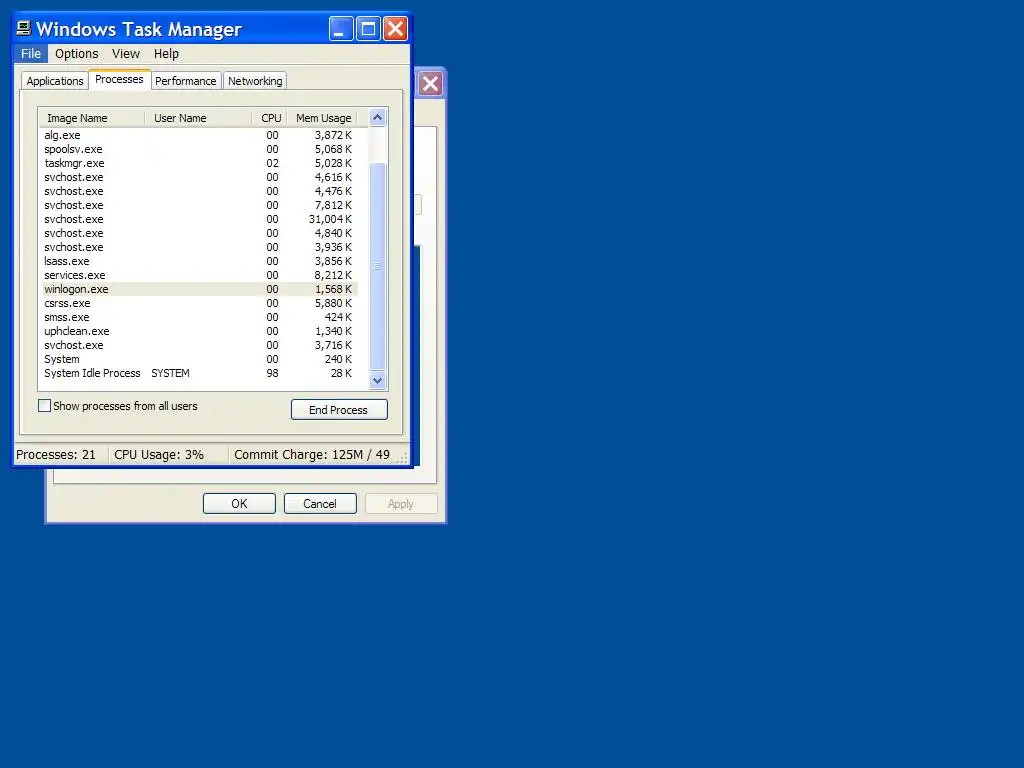Select the uphclean.exe process
The image size is (1024, 768).
(x=199, y=332)
